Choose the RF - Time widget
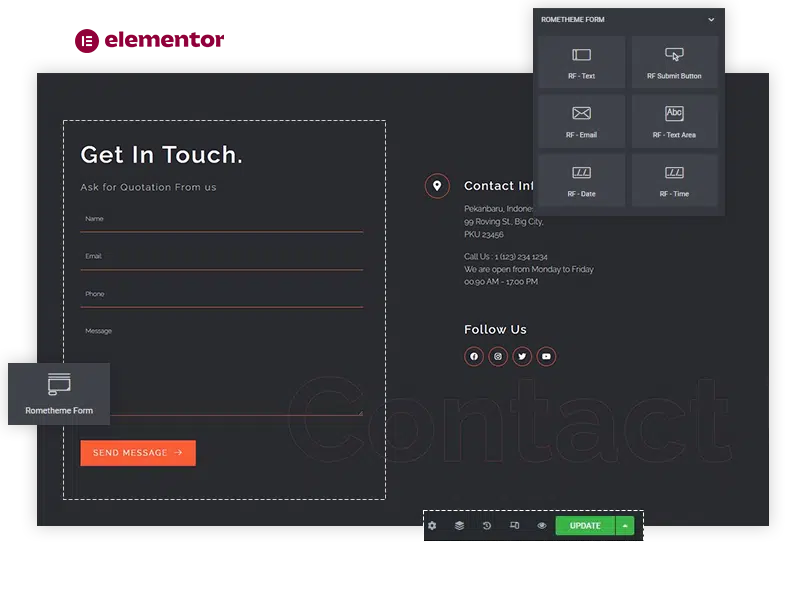 [x=674, y=180]
